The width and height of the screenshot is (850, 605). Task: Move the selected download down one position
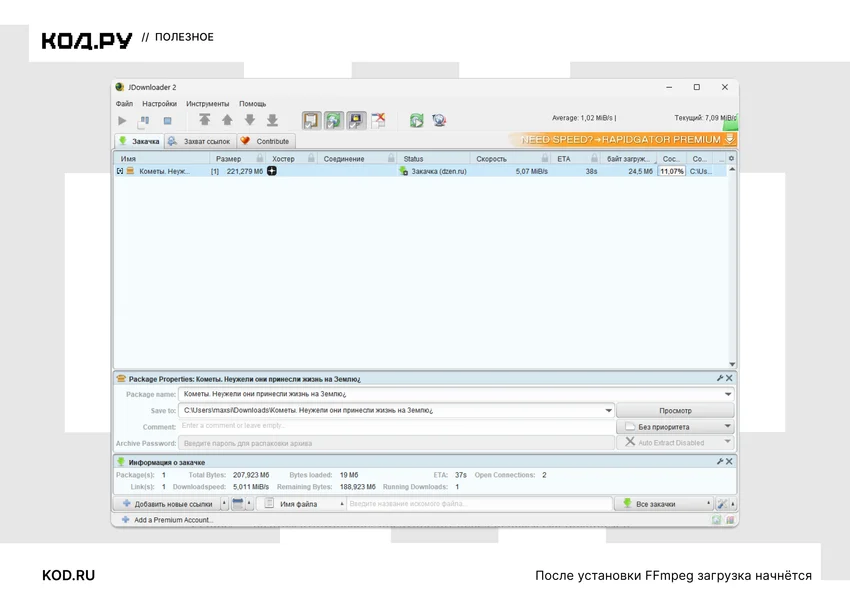pos(250,120)
